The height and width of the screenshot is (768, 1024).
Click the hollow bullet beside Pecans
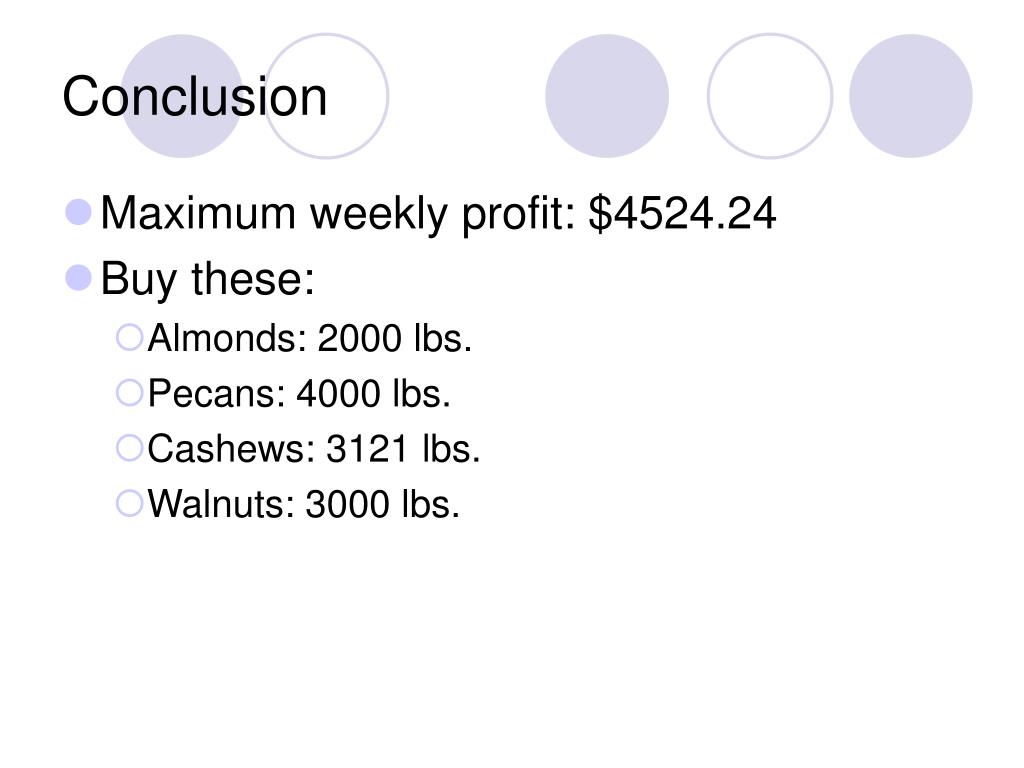point(129,393)
